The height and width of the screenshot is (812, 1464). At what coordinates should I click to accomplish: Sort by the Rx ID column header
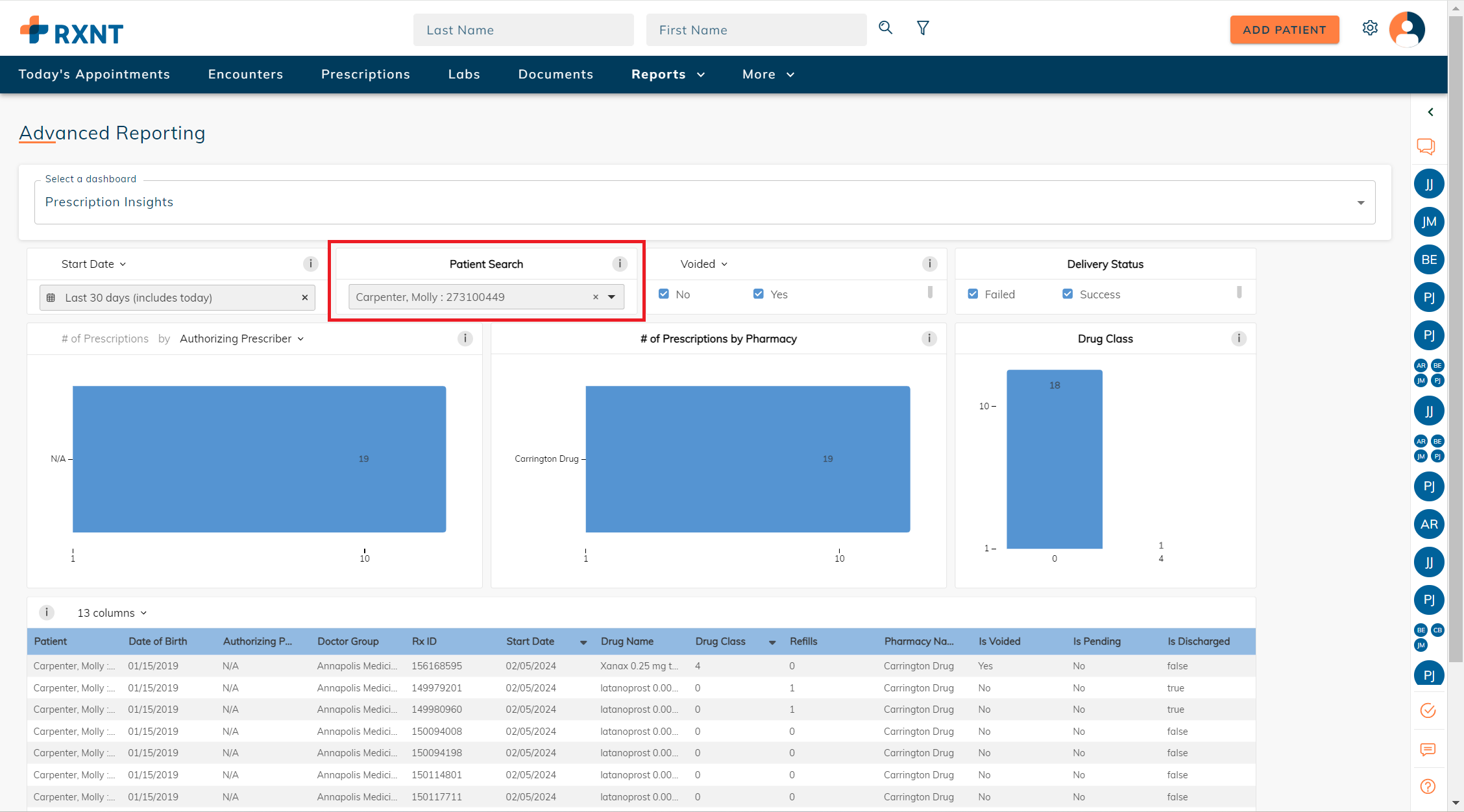point(424,641)
